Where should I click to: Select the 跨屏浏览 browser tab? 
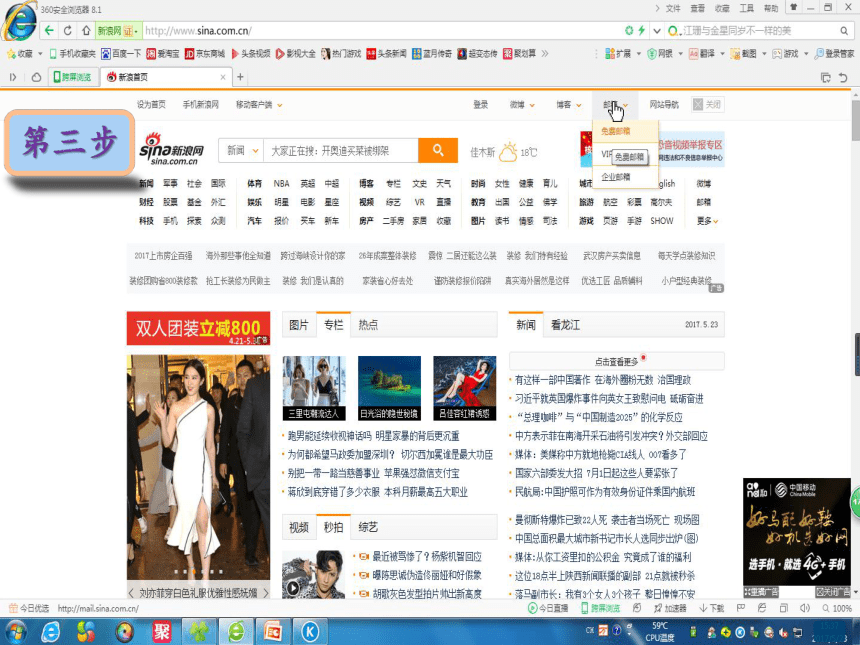(x=73, y=77)
